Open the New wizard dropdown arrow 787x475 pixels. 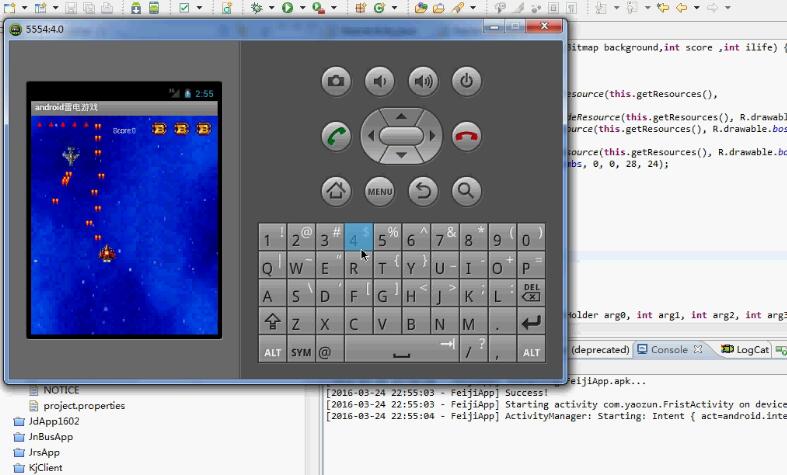pyautogui.click(x=24, y=8)
